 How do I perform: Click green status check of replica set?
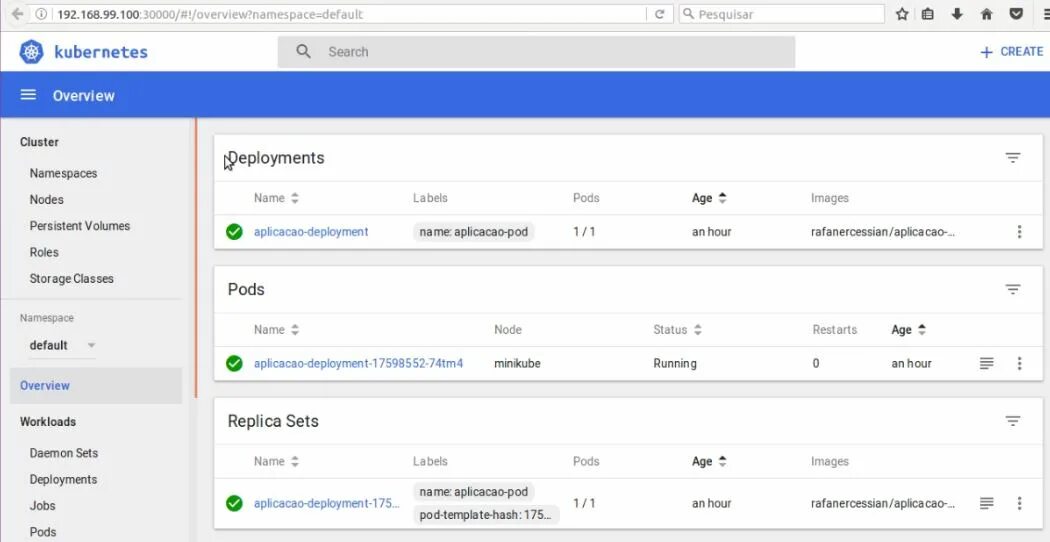[234, 503]
